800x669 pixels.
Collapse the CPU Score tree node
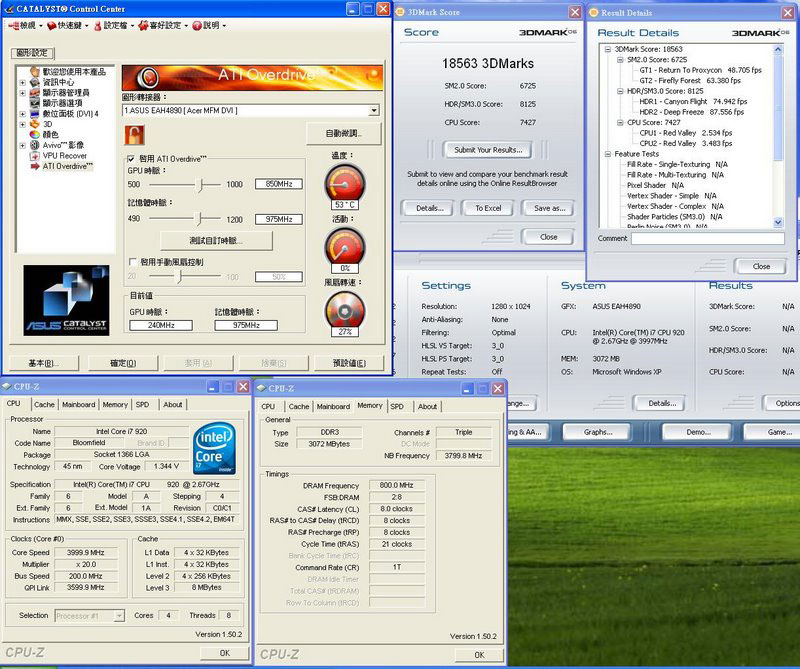click(x=619, y=122)
